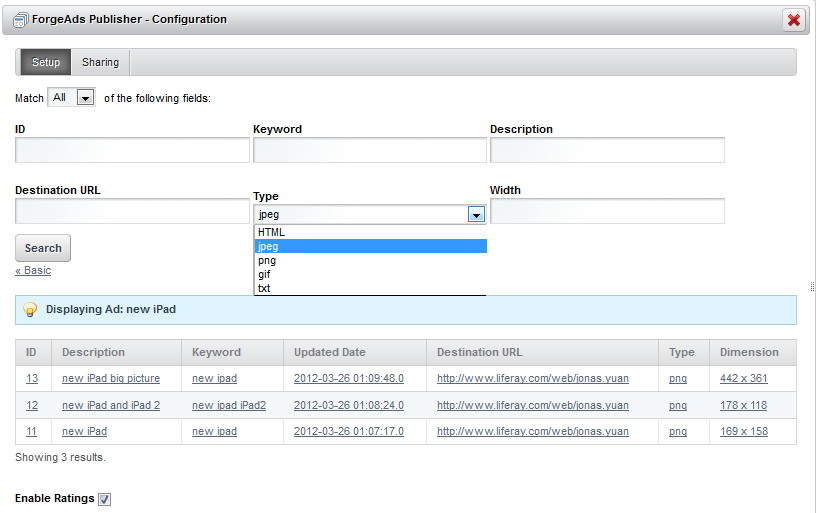Click the png type link in row 11
The image size is (816, 513).
678,432
